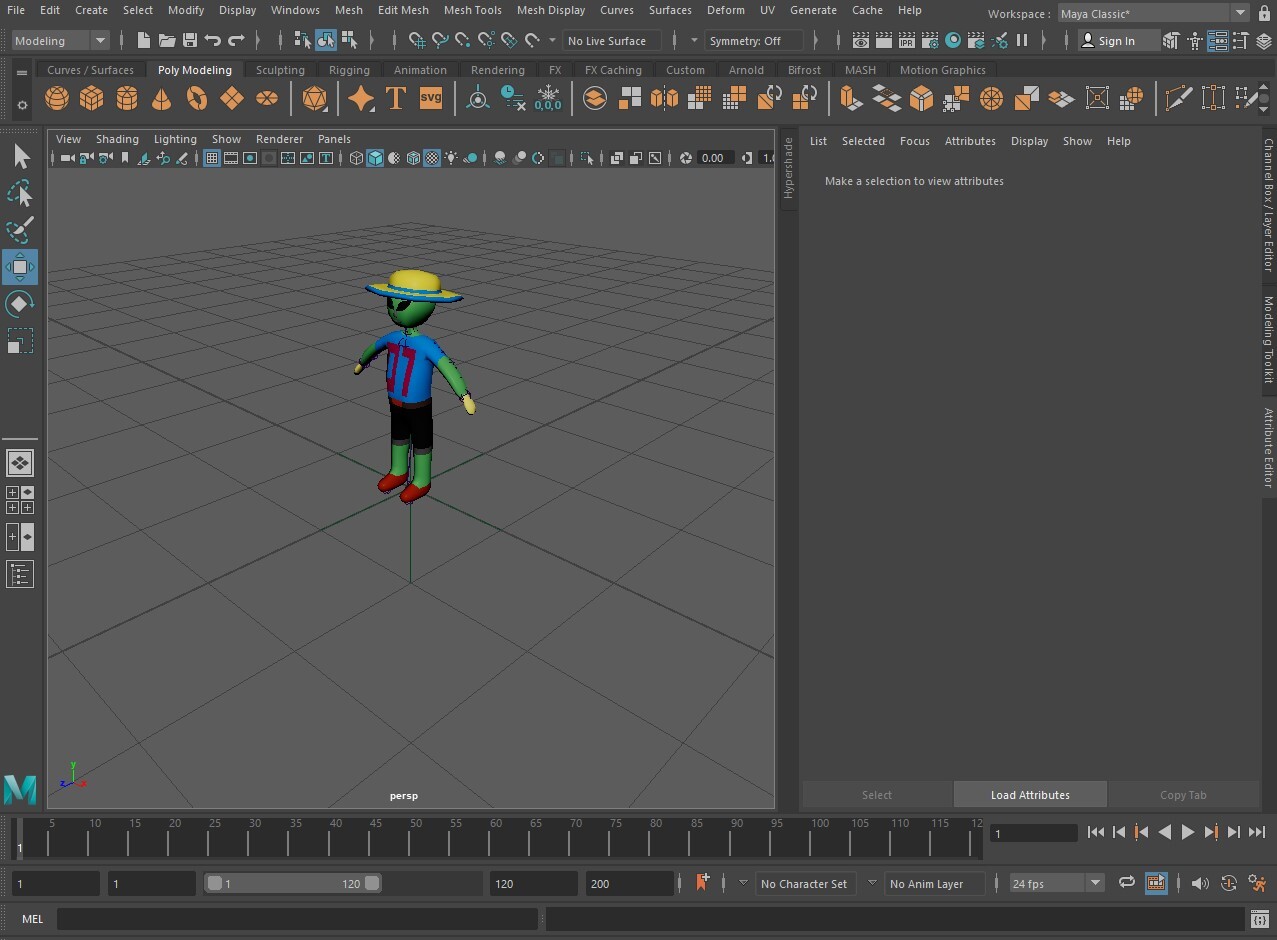
Task: Create a polygon sphere from the shelf
Action: click(x=58, y=98)
